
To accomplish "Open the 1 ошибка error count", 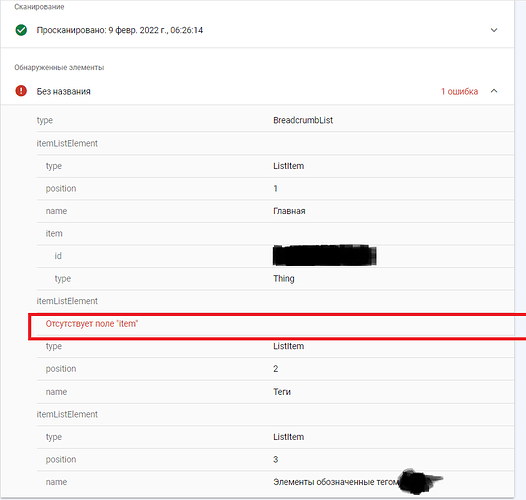I will [459, 91].
